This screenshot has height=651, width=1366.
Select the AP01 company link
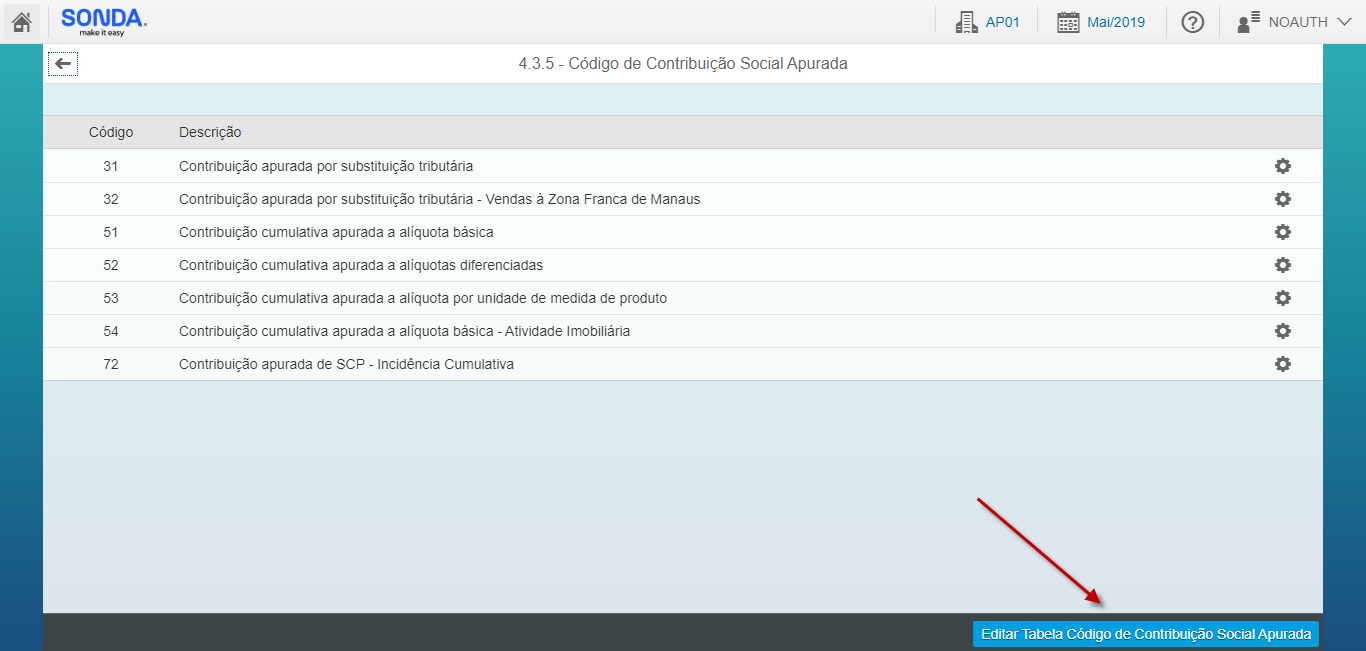pos(1003,22)
